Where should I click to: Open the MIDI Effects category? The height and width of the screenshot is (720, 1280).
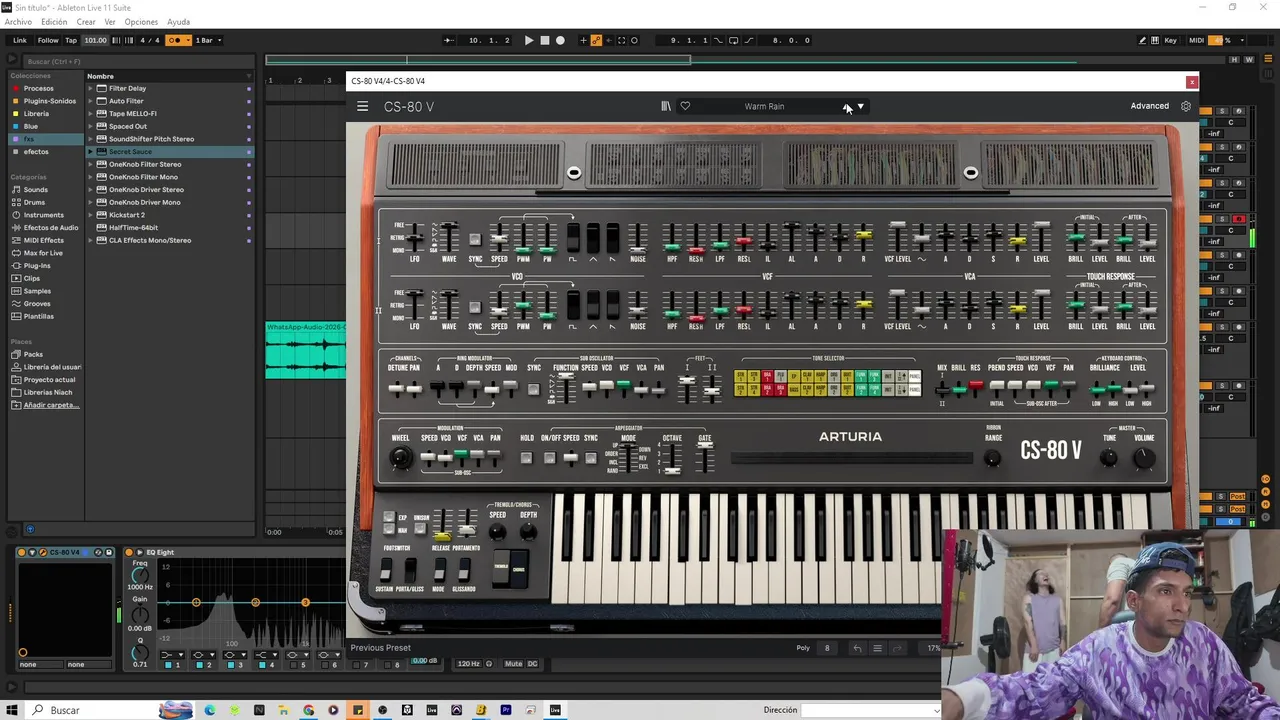tap(43, 240)
